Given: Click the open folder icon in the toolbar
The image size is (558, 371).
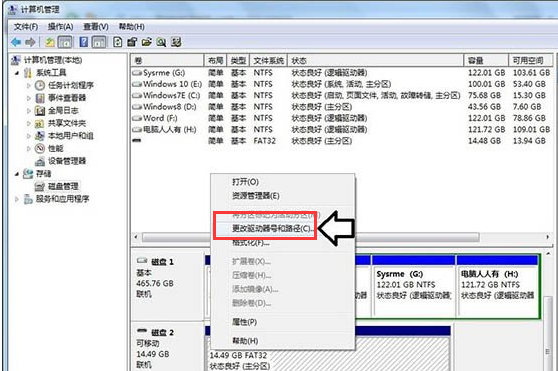Looking at the screenshot, I should pos(147,42).
